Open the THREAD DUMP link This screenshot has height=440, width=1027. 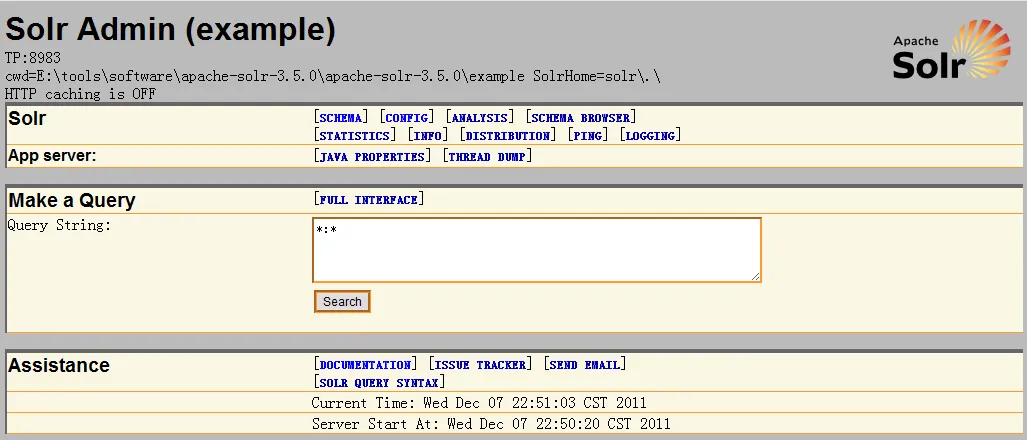click(487, 156)
